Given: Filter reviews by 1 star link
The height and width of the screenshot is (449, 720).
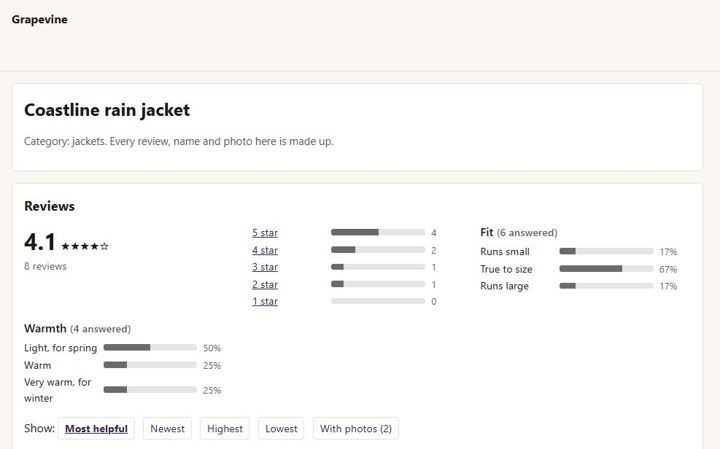Looking at the screenshot, I should (x=265, y=301).
